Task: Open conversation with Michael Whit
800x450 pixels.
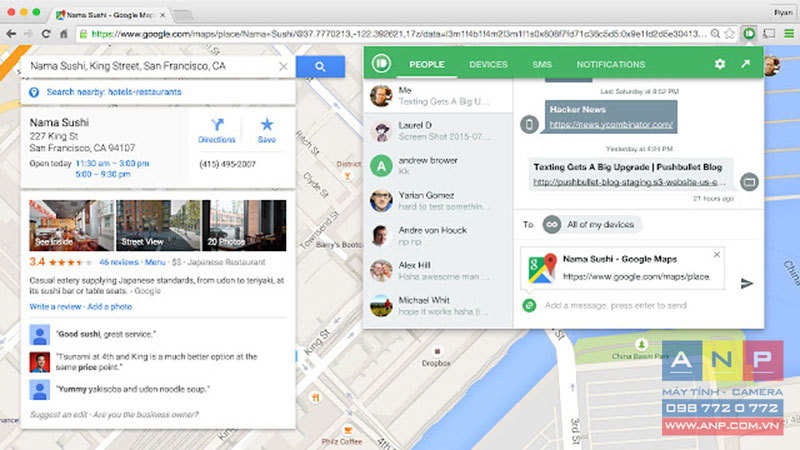Action: 438,306
